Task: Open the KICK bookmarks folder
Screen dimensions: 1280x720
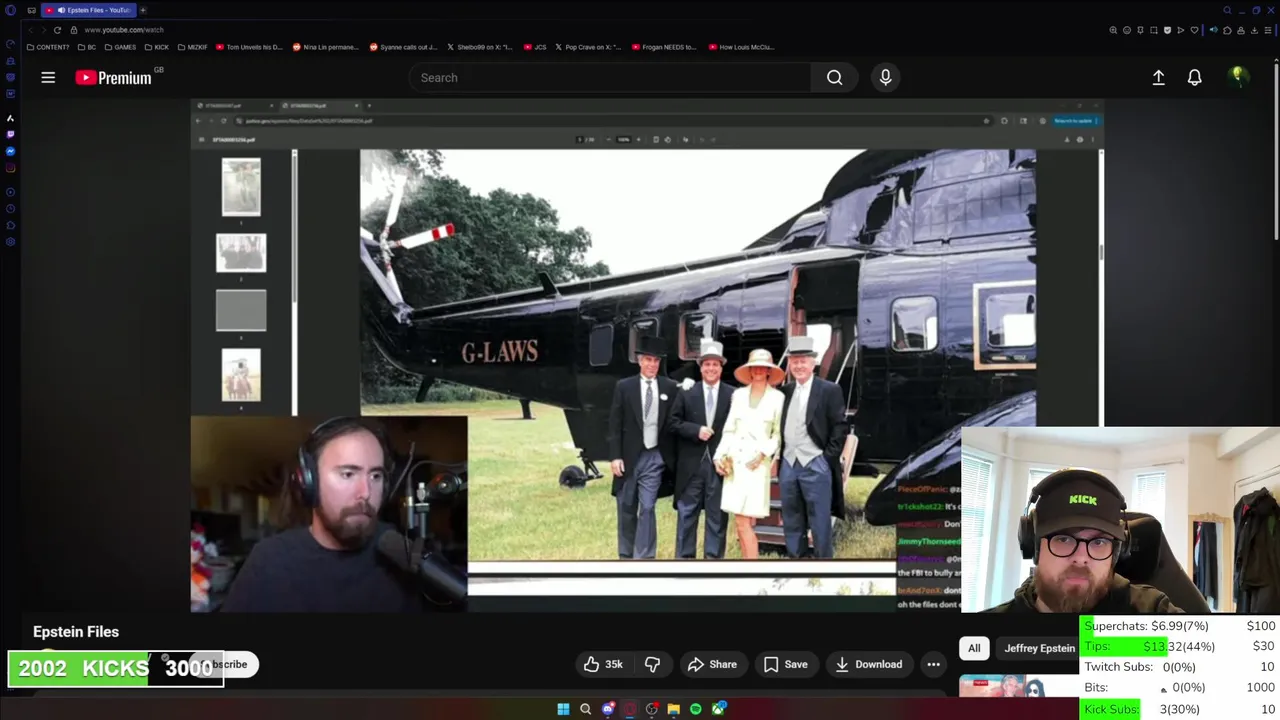Action: pos(157,47)
